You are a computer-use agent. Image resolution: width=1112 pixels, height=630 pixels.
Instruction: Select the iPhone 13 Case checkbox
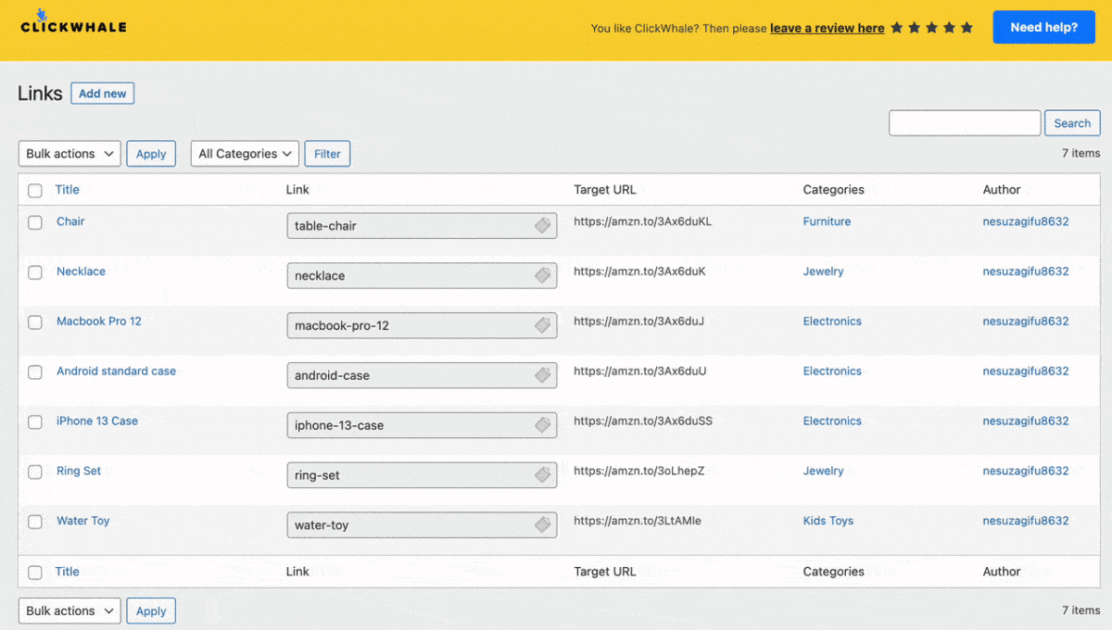pyautogui.click(x=35, y=422)
